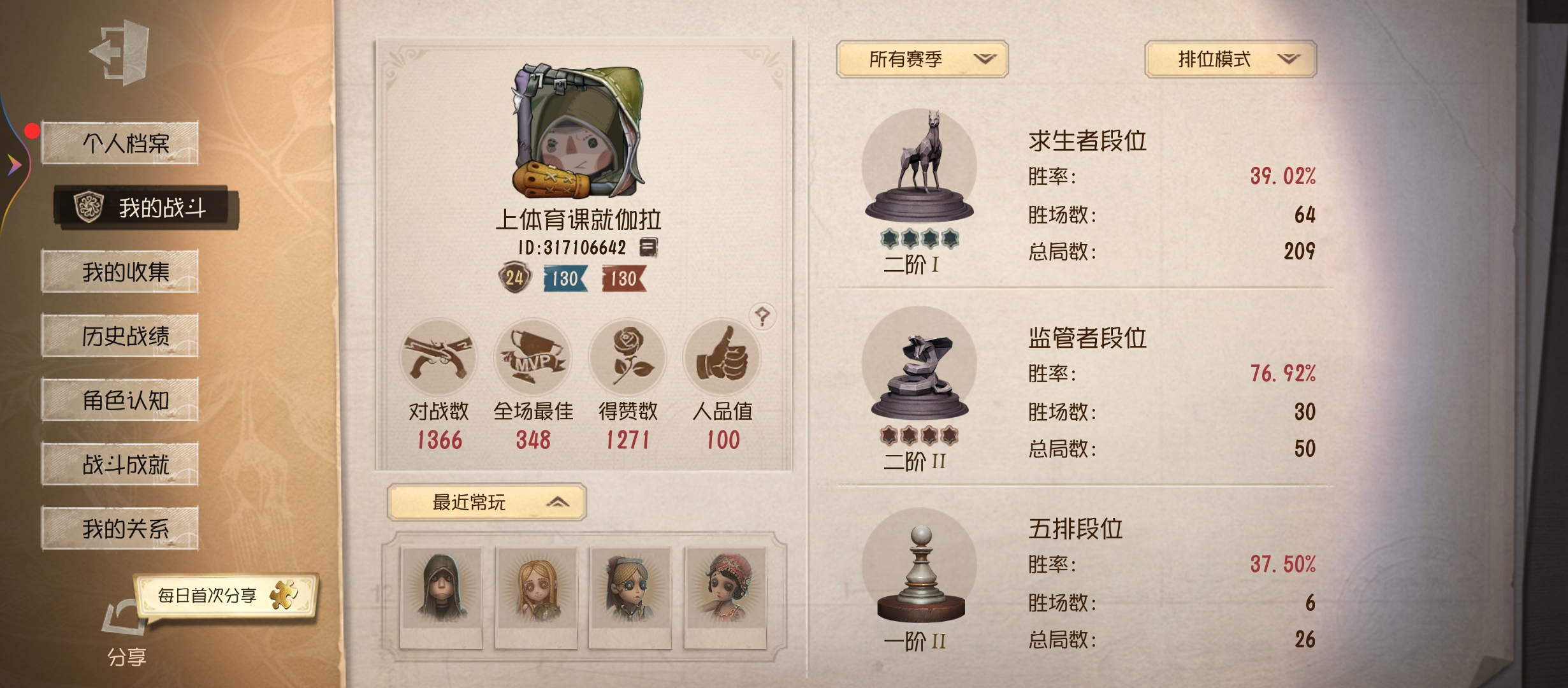The image size is (1568, 688).
Task: Open the 战斗成就 page
Action: click(x=120, y=464)
